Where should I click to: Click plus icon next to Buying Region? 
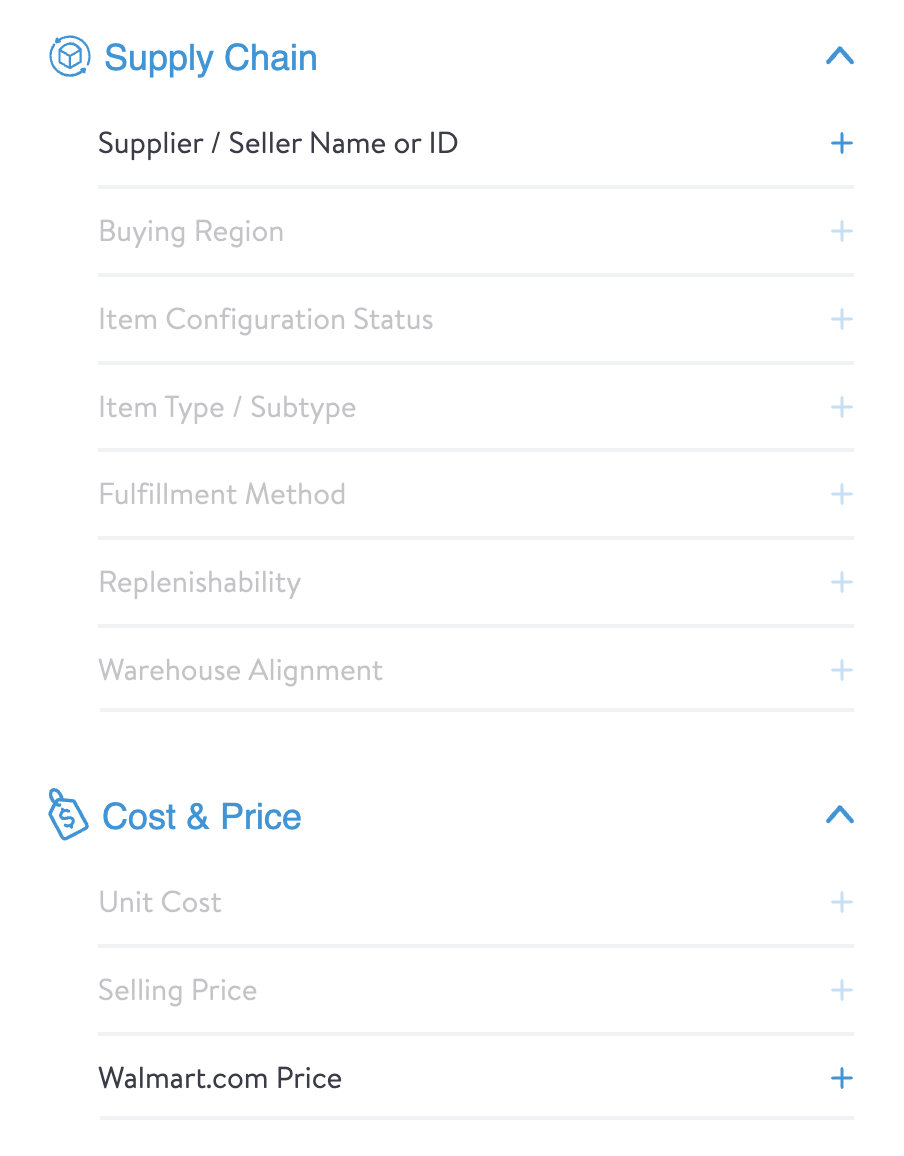[841, 231]
